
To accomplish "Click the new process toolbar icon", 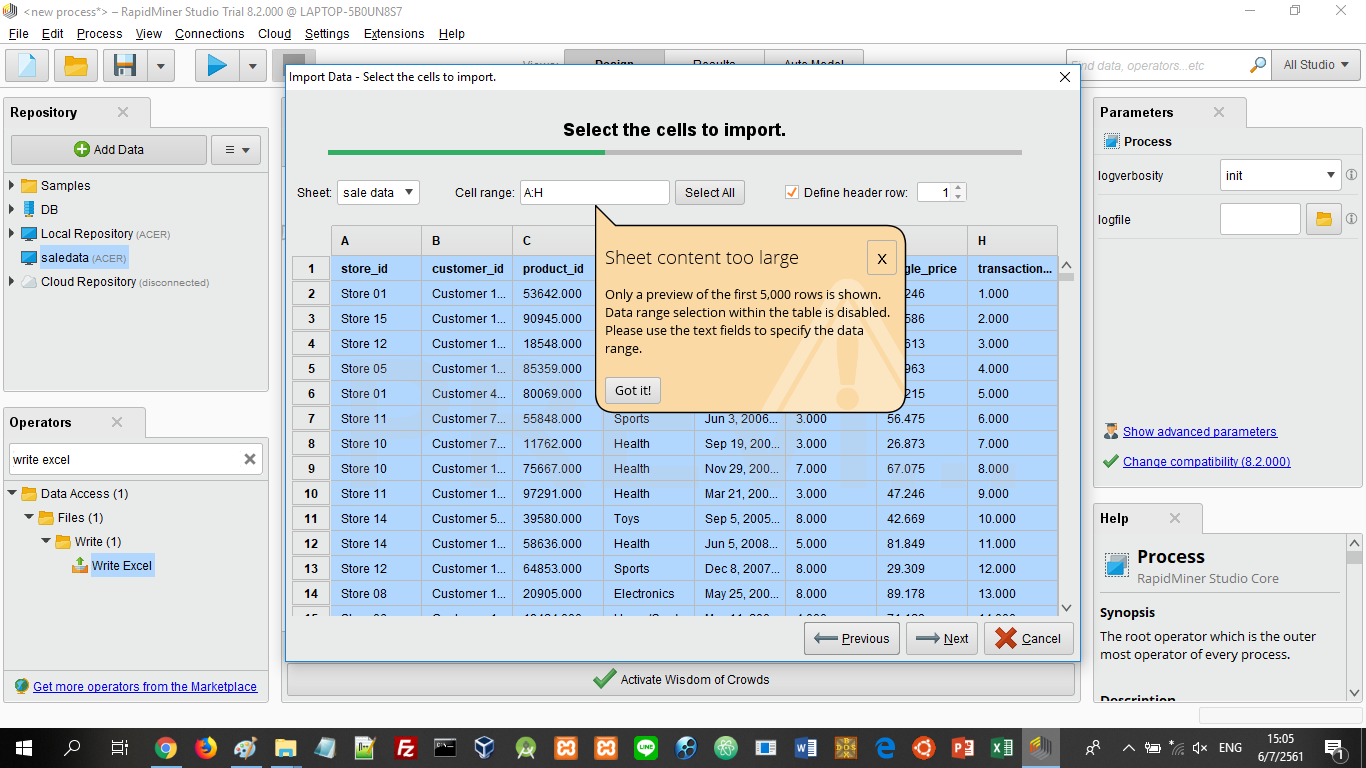I will pos(27,66).
